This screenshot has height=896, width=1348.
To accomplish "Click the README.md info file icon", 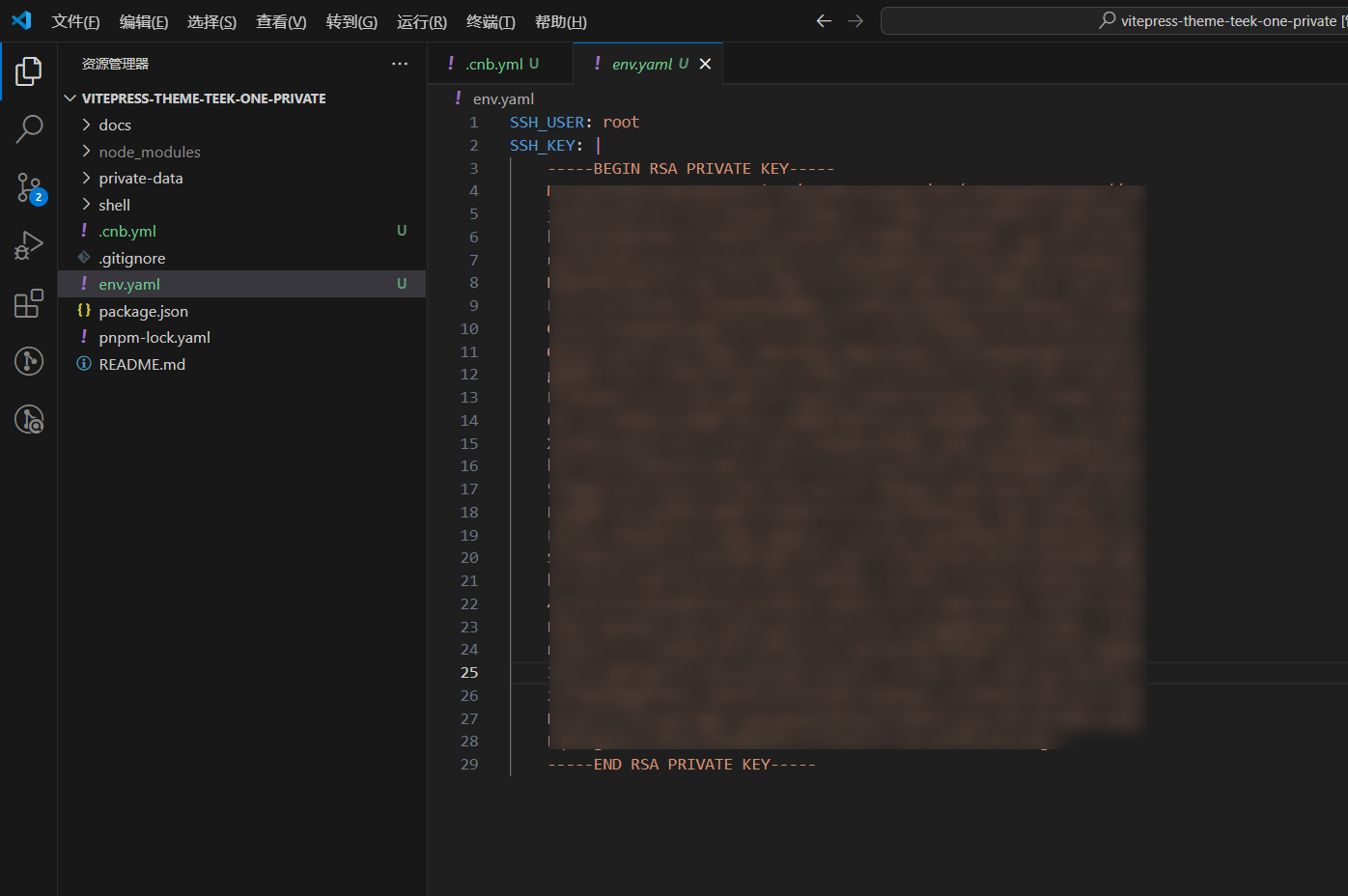I will 84,364.
